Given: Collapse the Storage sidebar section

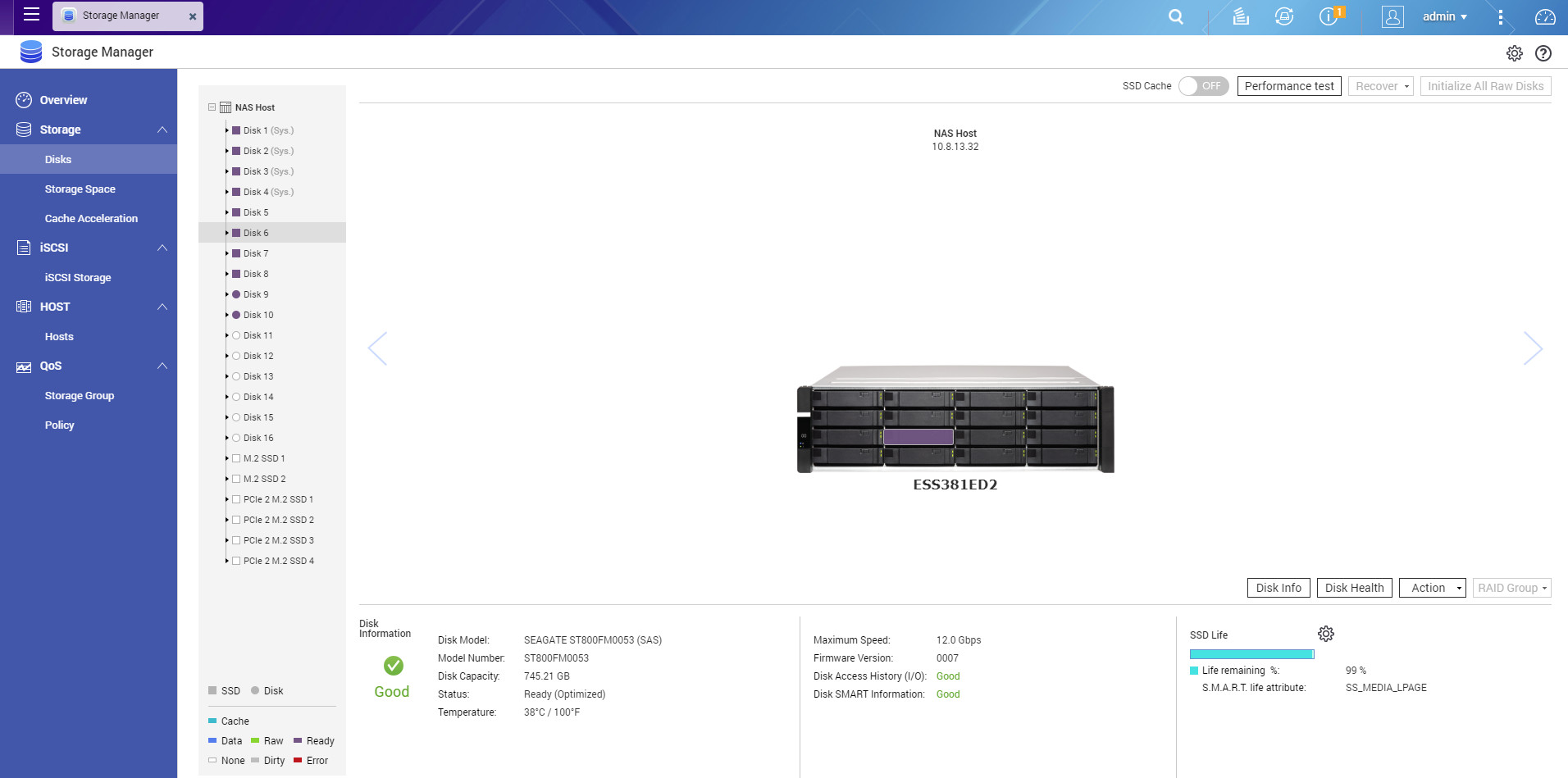Looking at the screenshot, I should pyautogui.click(x=162, y=130).
